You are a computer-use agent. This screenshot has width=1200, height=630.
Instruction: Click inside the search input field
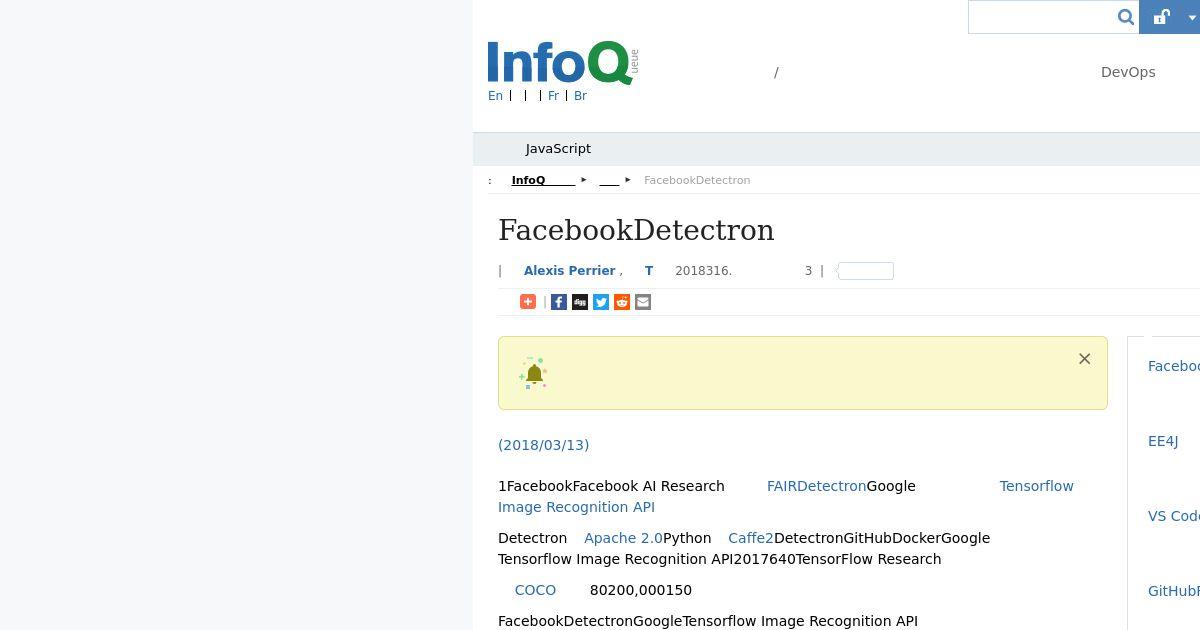click(x=1041, y=17)
